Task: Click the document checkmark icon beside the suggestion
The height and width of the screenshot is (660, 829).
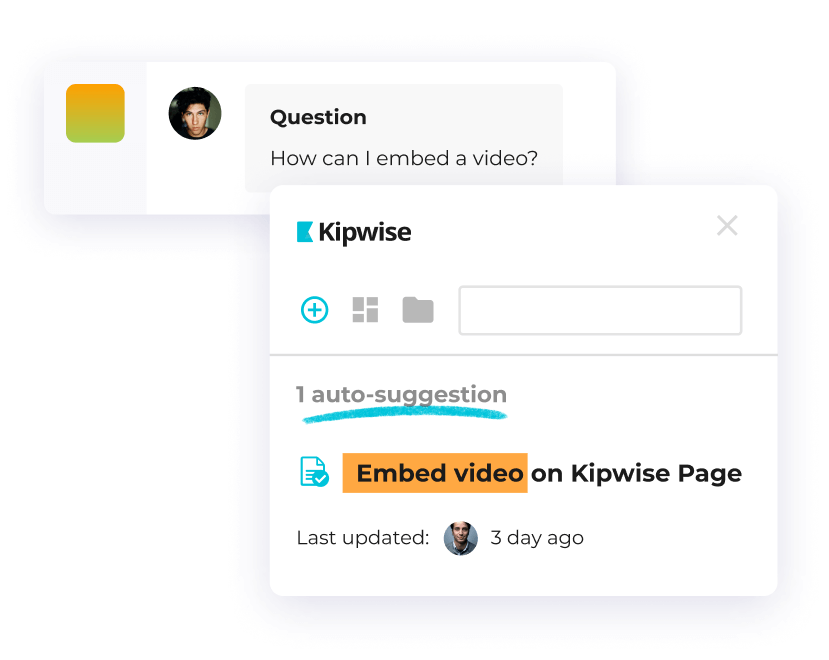Action: [x=315, y=472]
